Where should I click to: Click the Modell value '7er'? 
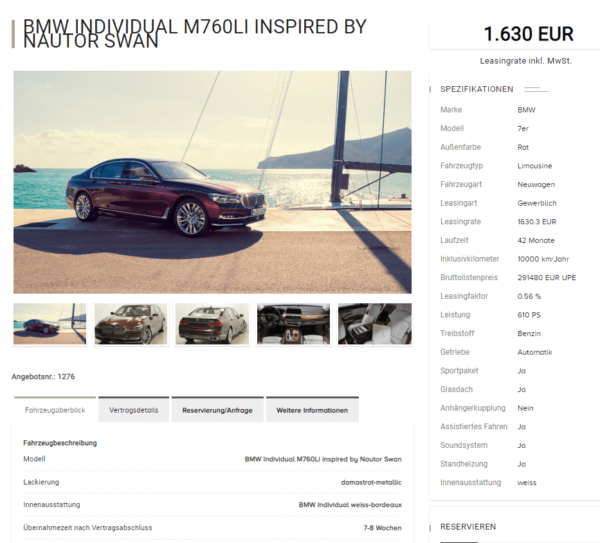pyautogui.click(x=523, y=129)
